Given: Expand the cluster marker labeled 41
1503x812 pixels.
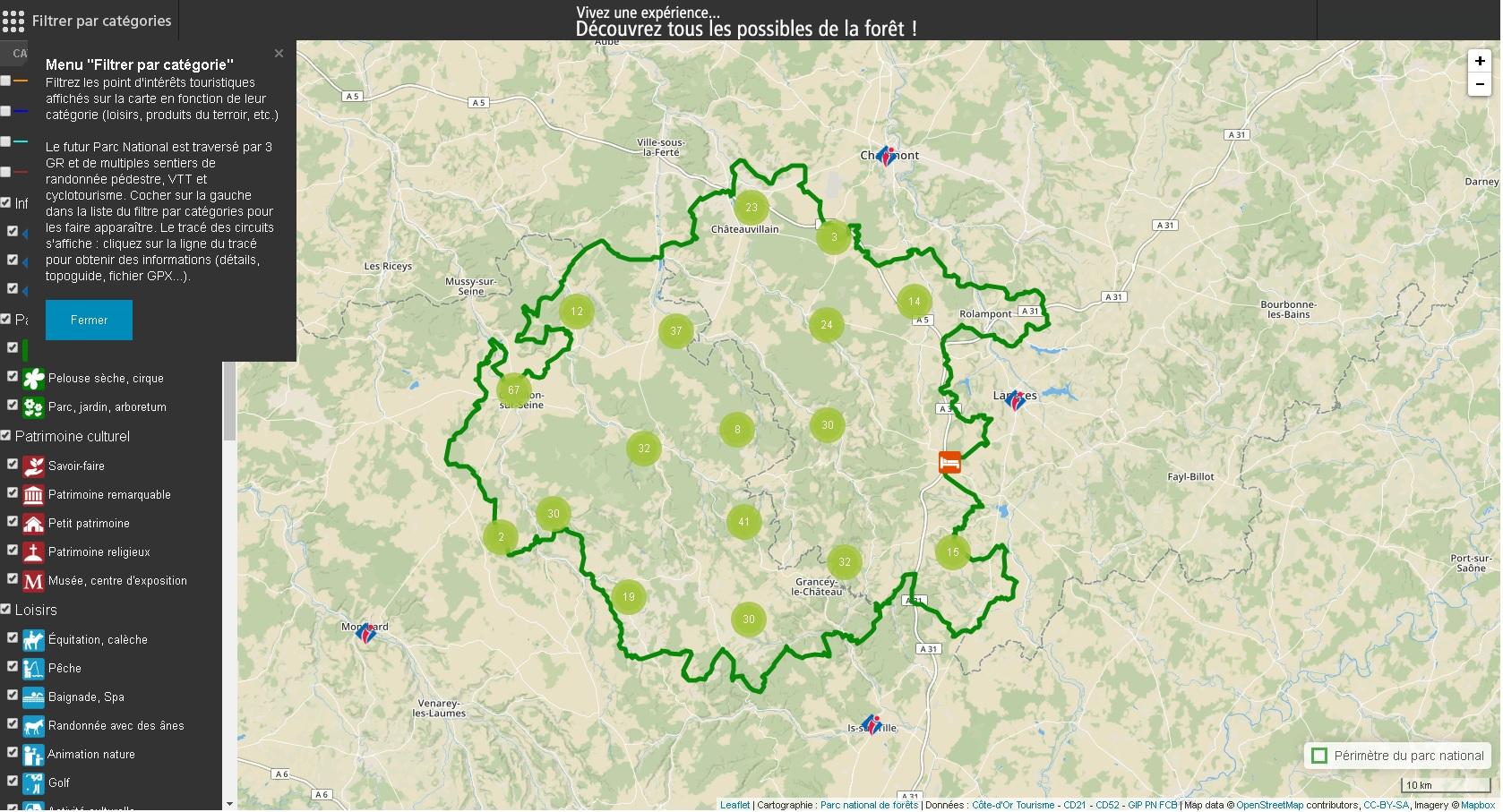Looking at the screenshot, I should click(743, 522).
